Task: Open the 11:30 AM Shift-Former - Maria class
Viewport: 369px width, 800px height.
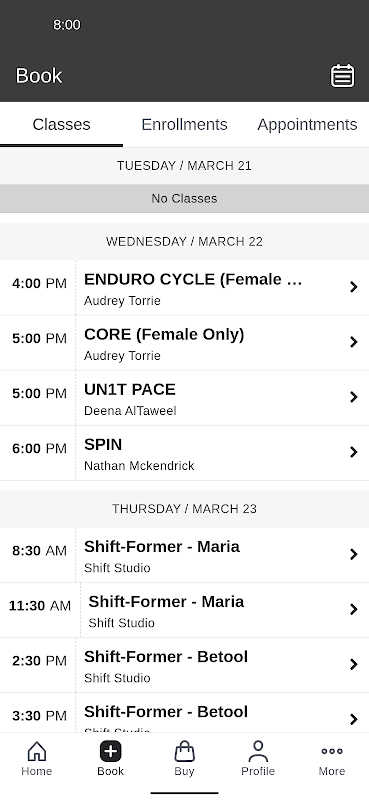Action: 184,610
